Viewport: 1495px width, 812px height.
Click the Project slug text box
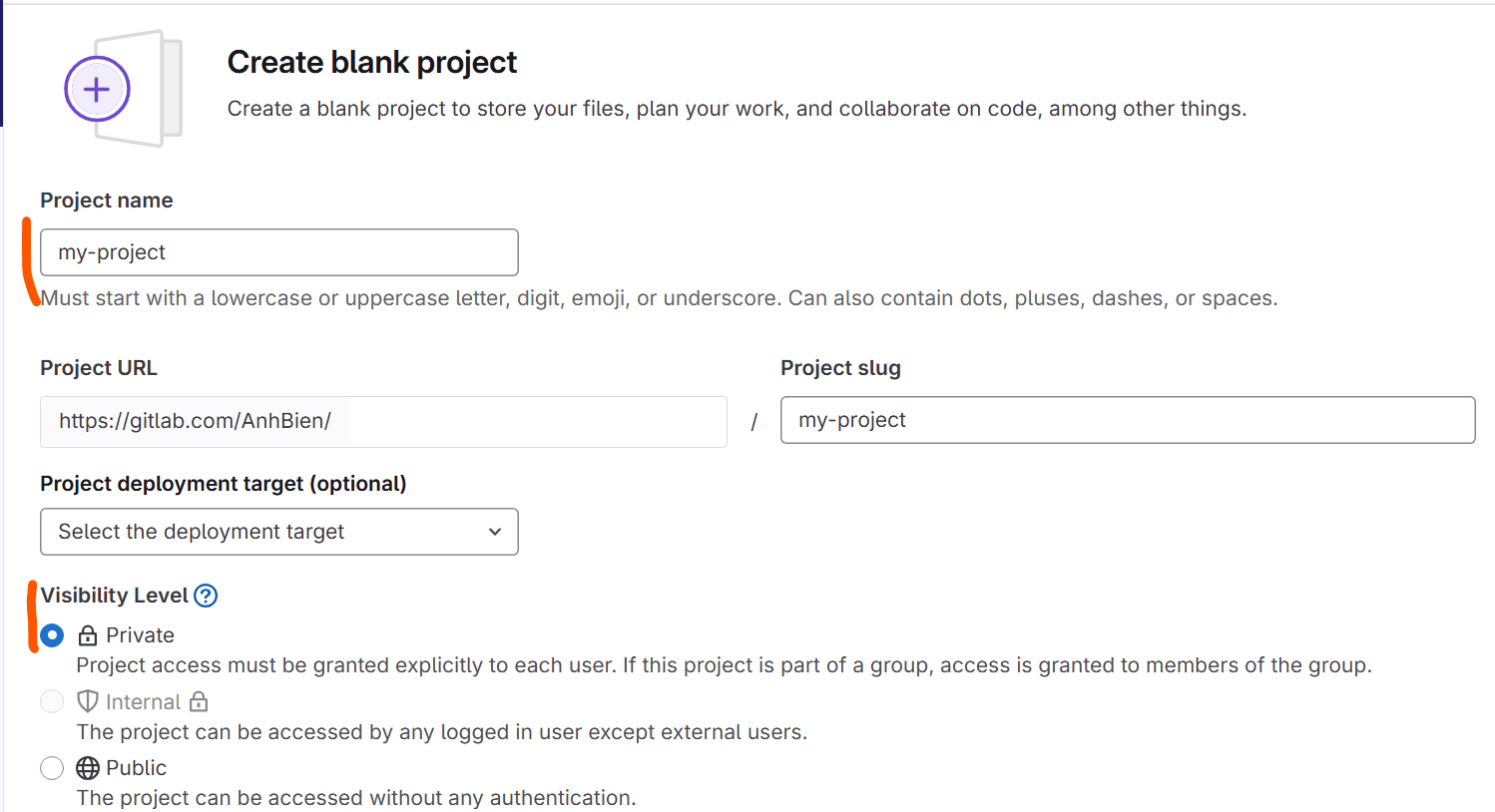(x=1127, y=420)
